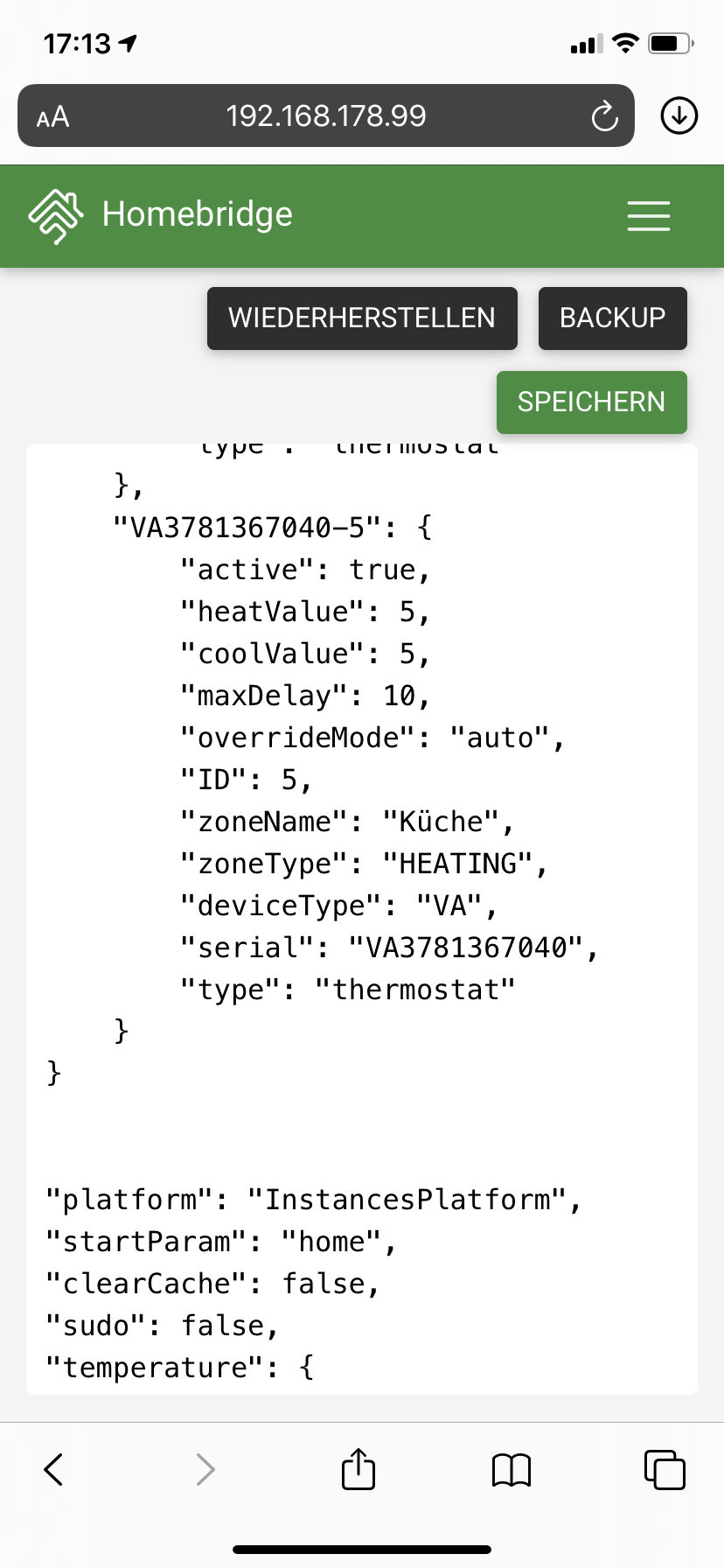
Task: Open the Safari share sheet
Action: click(x=359, y=1469)
